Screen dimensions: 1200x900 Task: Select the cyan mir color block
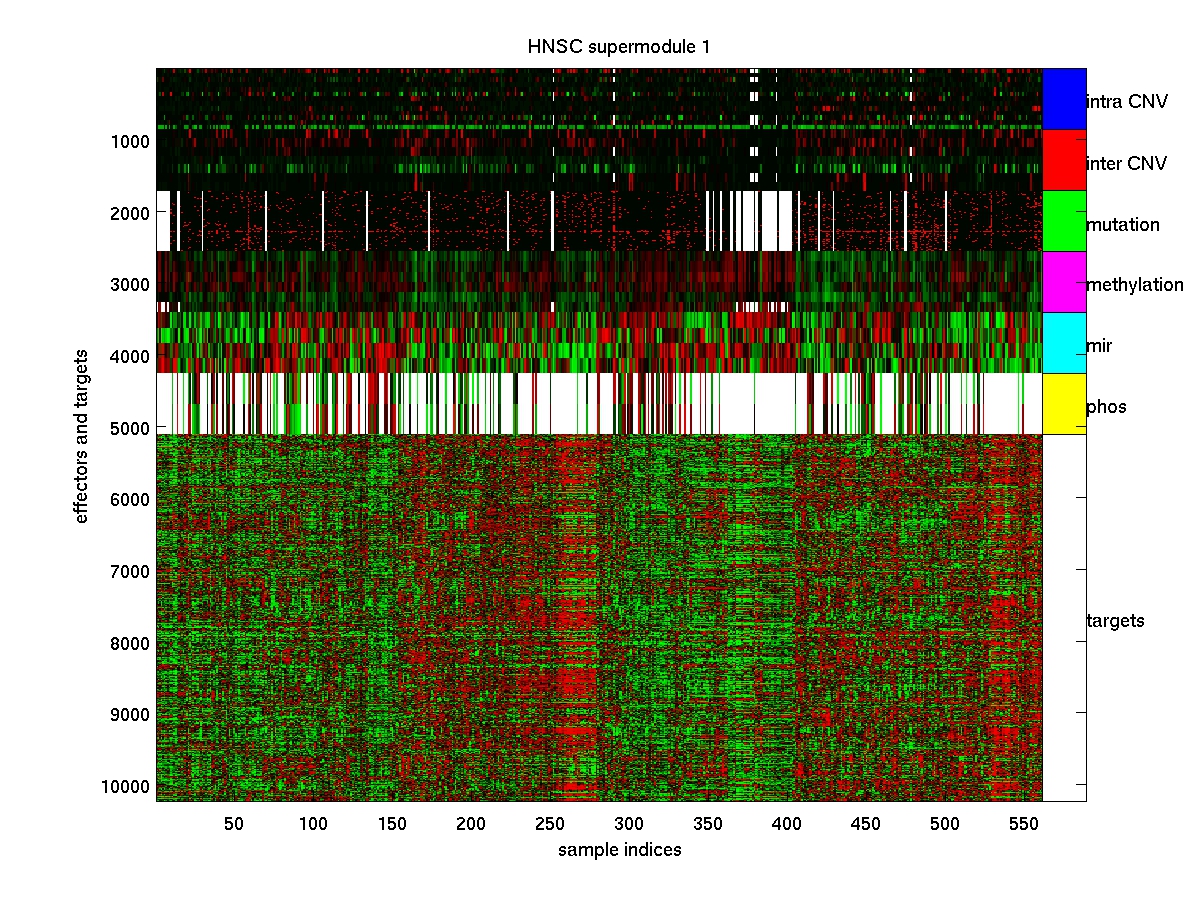pos(1064,343)
